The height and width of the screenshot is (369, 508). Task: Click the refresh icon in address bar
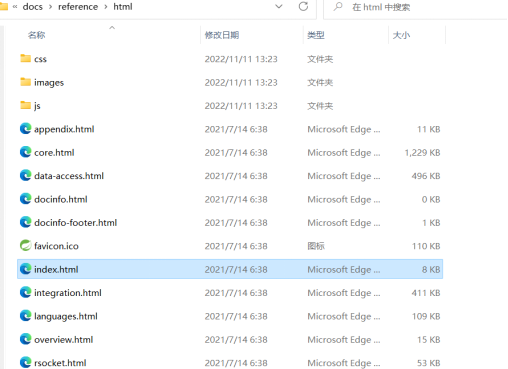pyautogui.click(x=303, y=6)
